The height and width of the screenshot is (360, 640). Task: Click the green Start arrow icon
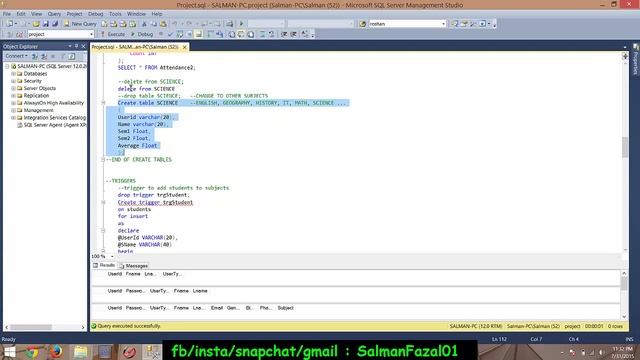242,24
